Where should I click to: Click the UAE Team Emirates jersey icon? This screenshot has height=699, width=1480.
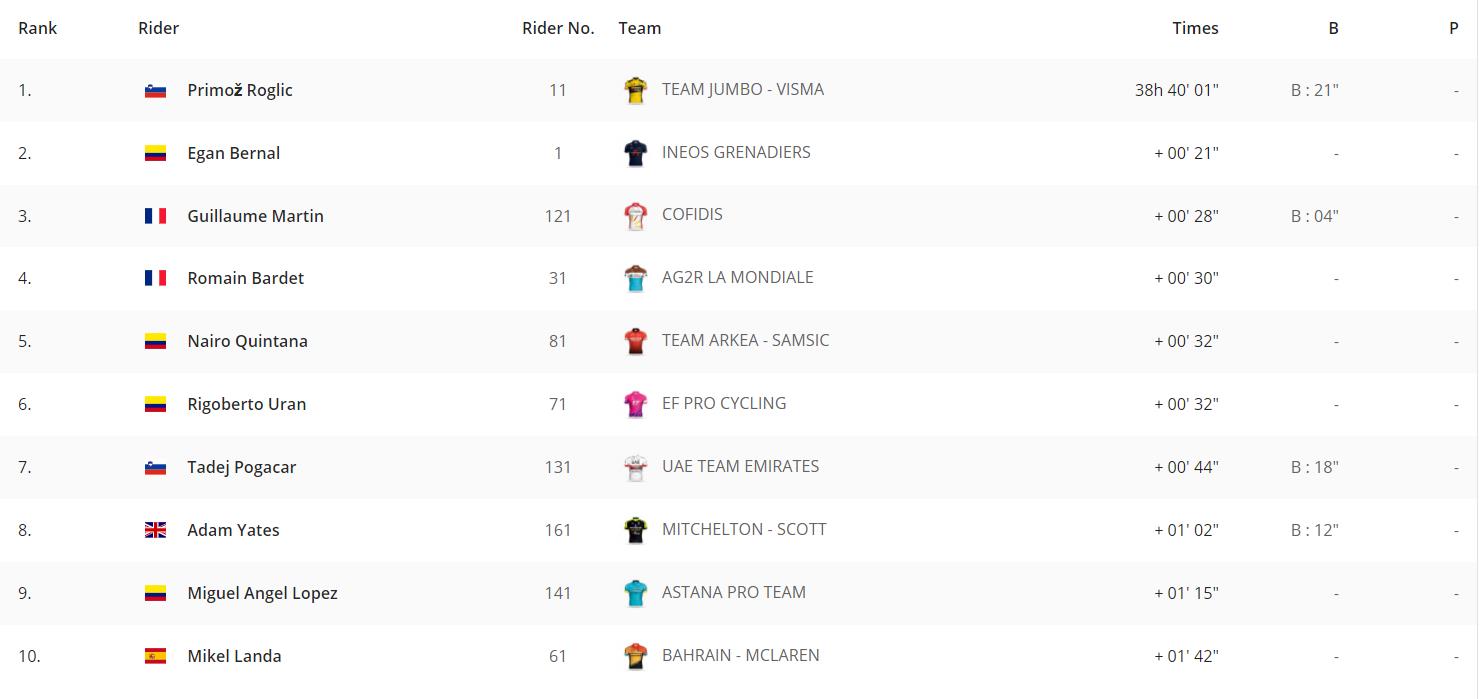pos(635,467)
